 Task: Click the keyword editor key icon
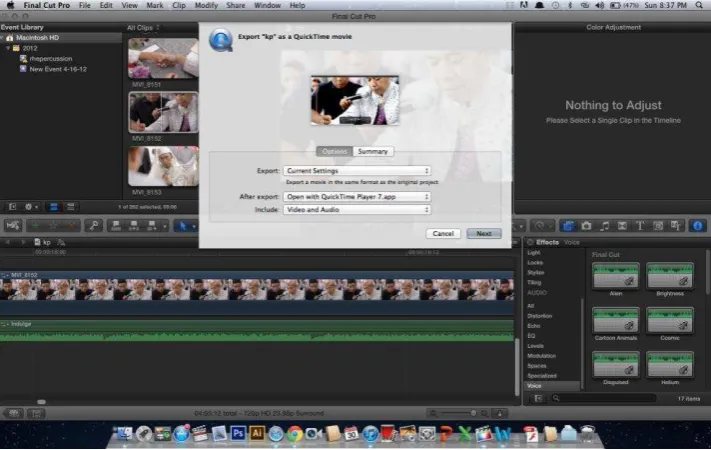click(x=94, y=225)
